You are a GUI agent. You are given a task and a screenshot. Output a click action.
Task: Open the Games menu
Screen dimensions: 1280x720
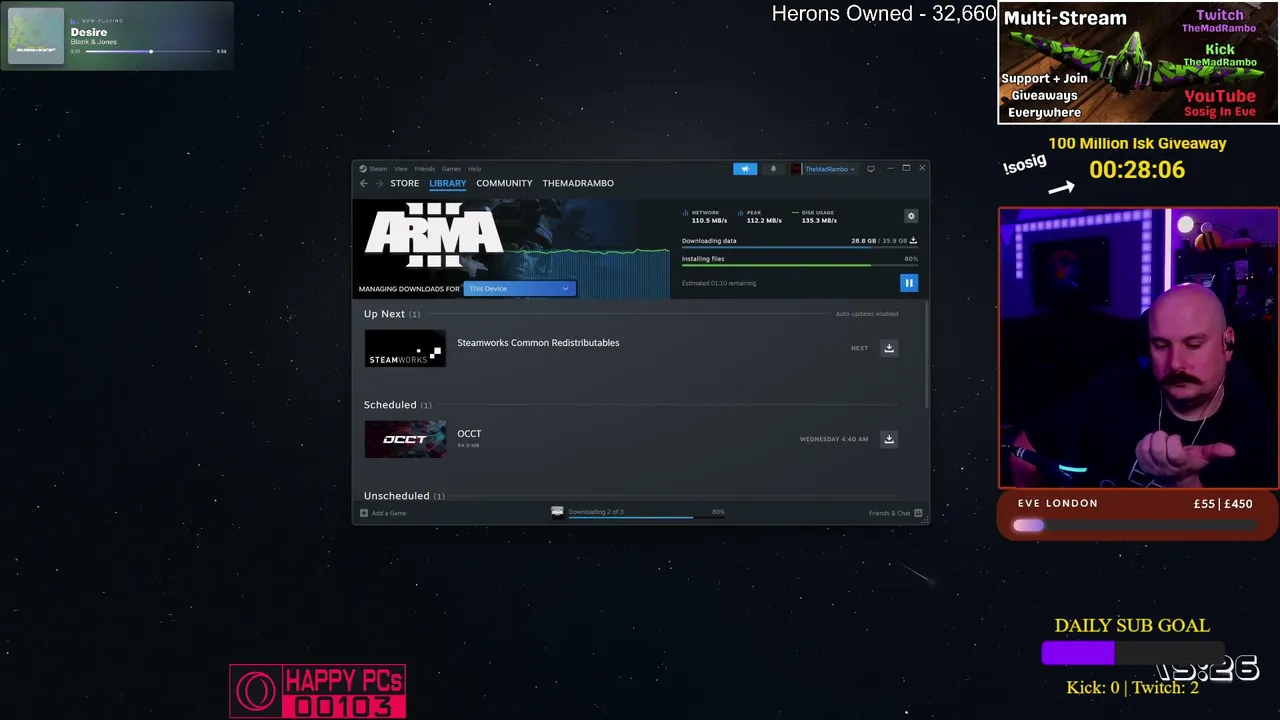coord(451,169)
